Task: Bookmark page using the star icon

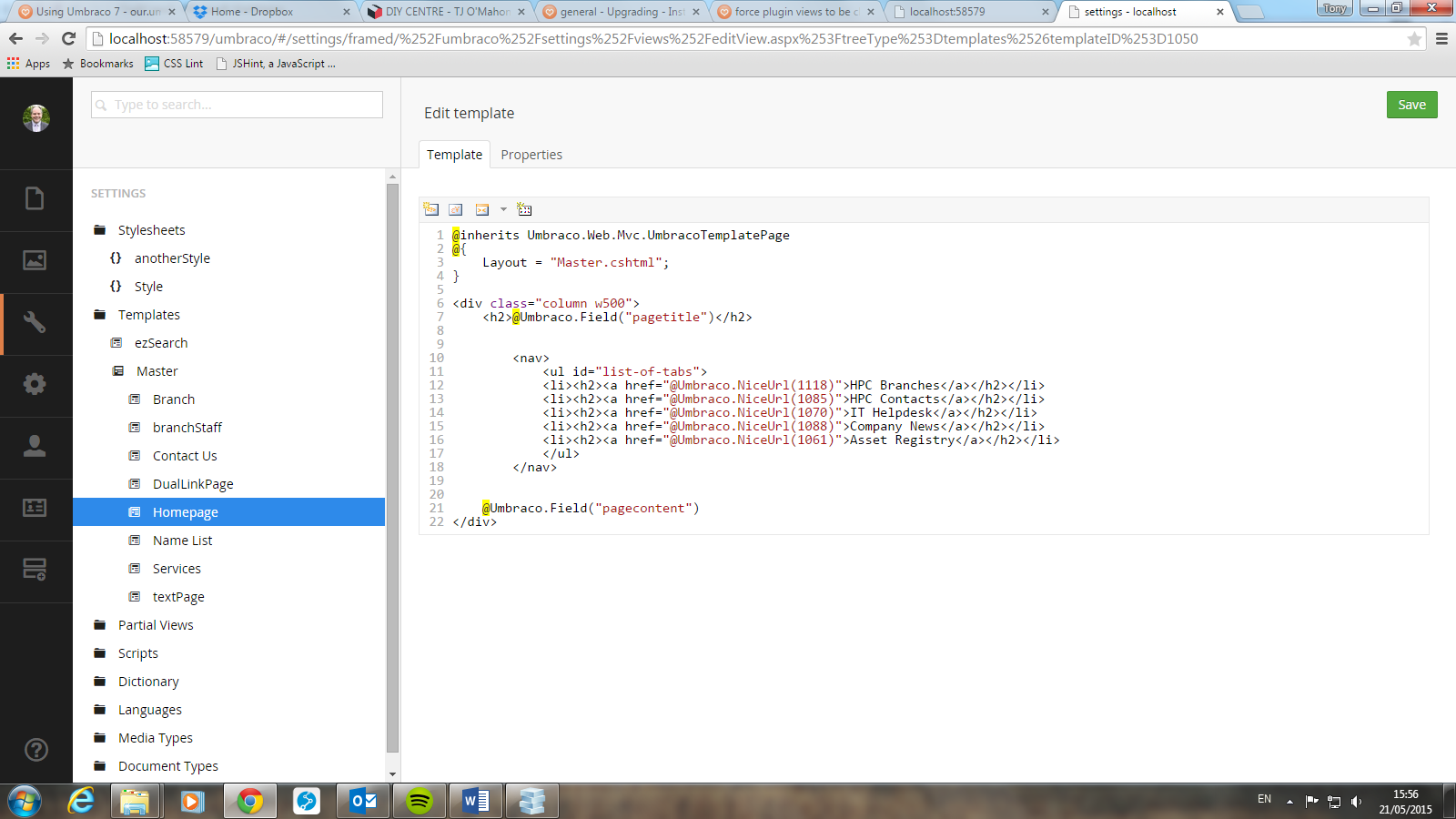Action: coord(1414,38)
